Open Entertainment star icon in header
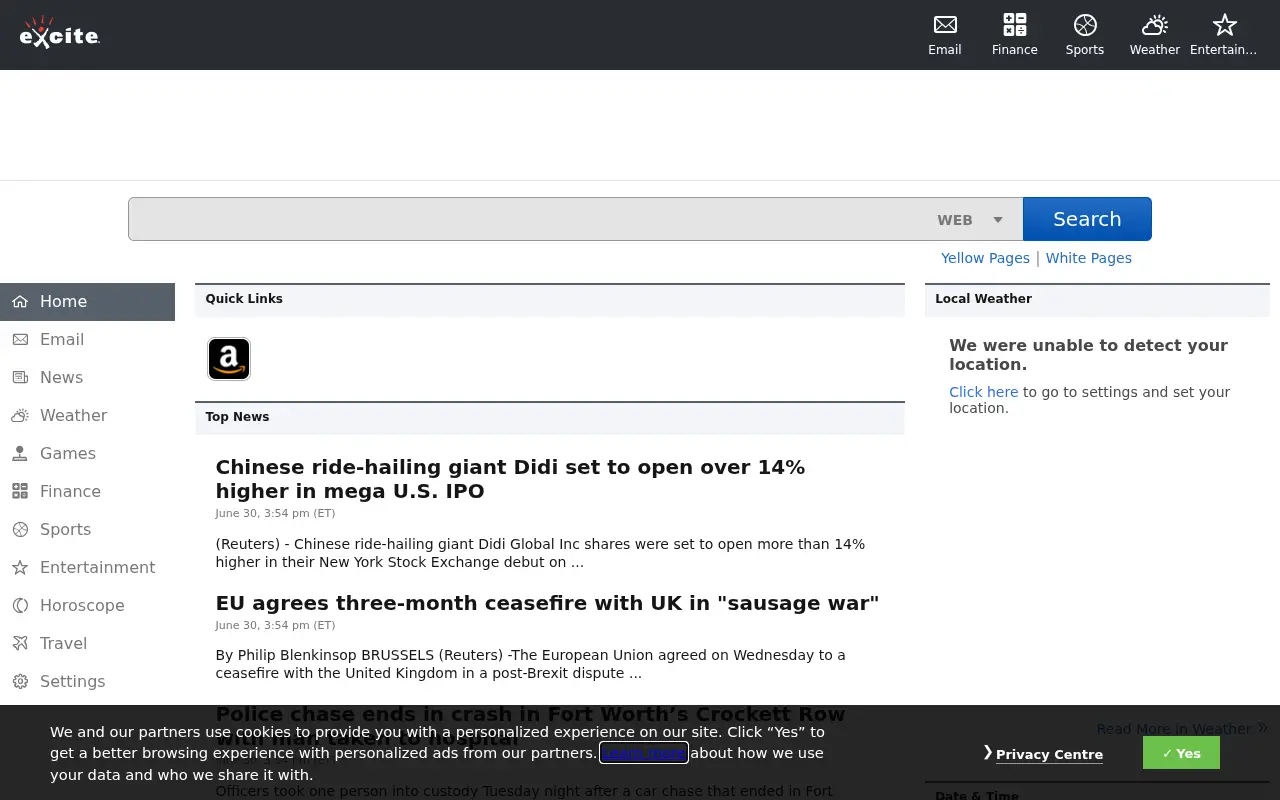Image resolution: width=1280 pixels, height=800 pixels. pos(1225,25)
